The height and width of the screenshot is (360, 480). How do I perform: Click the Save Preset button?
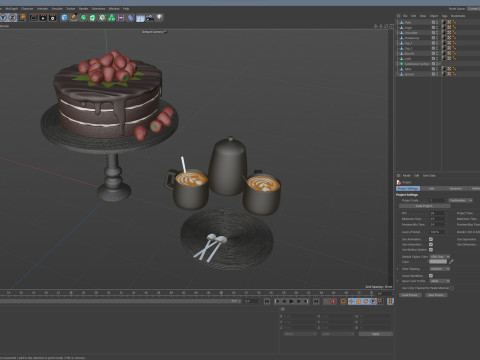pyautogui.click(x=436, y=295)
